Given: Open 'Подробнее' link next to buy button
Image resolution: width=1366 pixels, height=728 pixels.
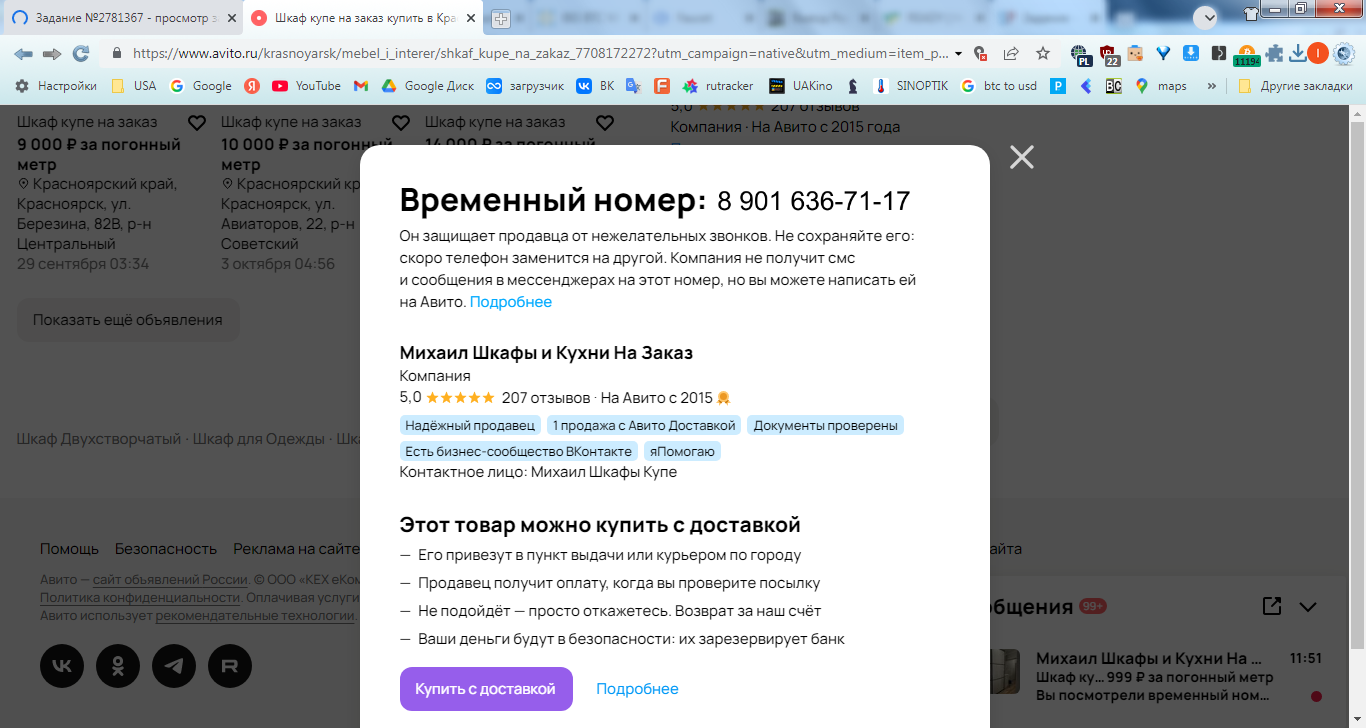Looking at the screenshot, I should click(x=637, y=689).
